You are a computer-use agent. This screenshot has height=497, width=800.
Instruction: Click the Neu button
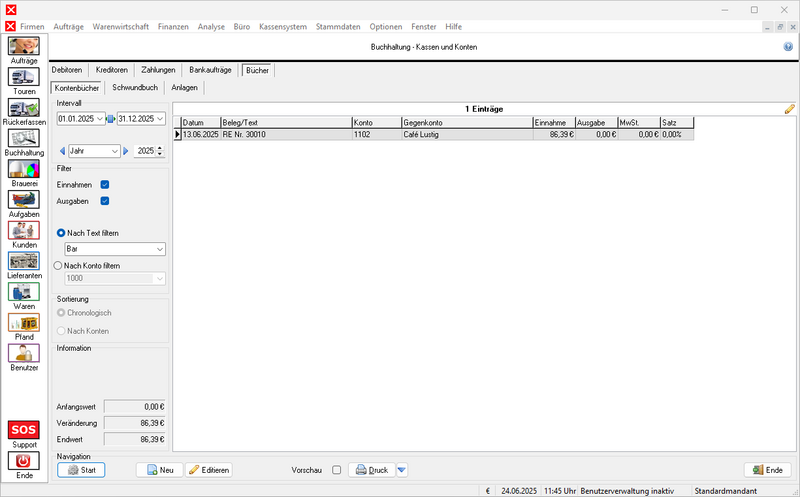[x=159, y=470]
